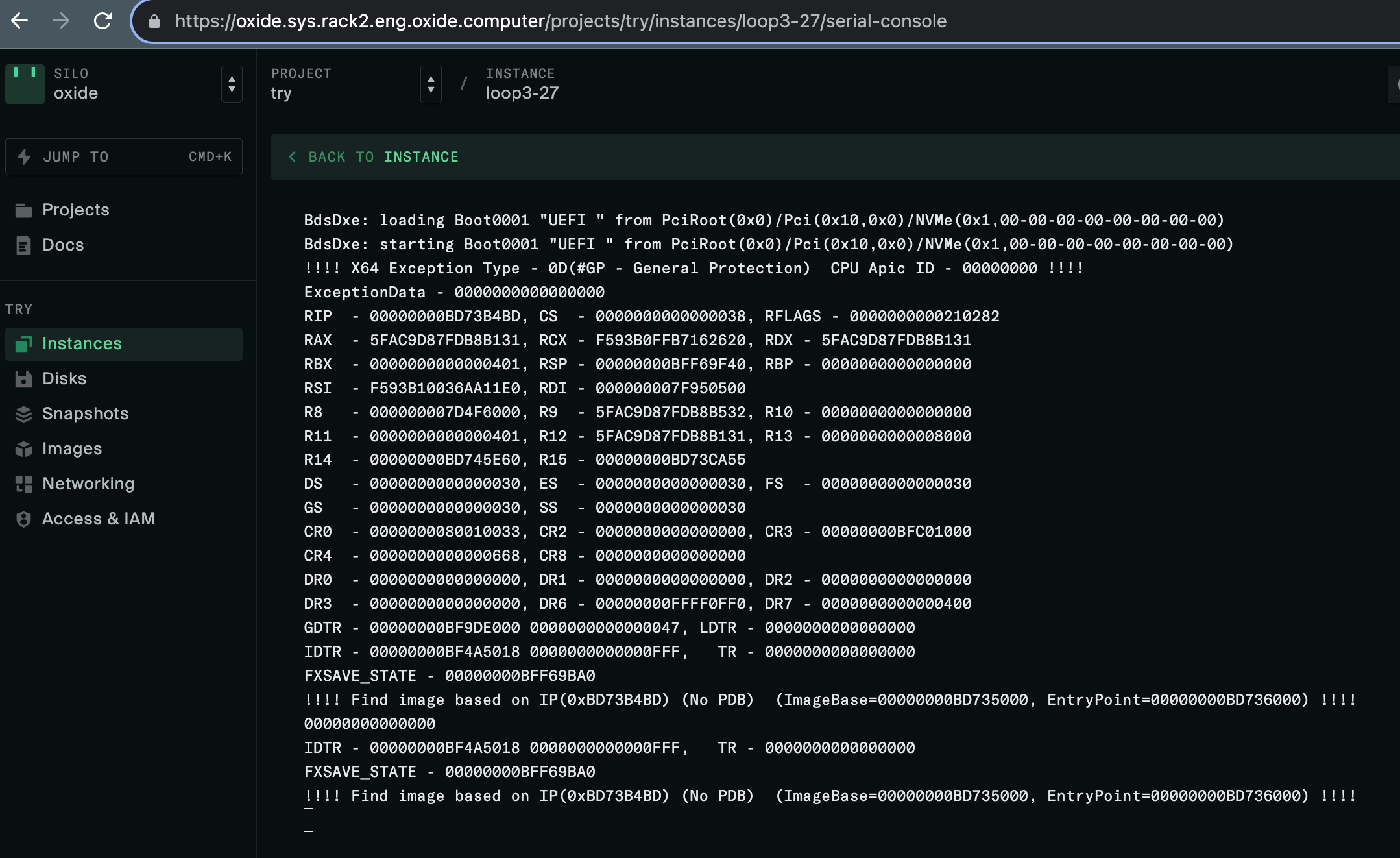Click the site security padlock
The height and width of the screenshot is (858, 1400).
point(153,21)
